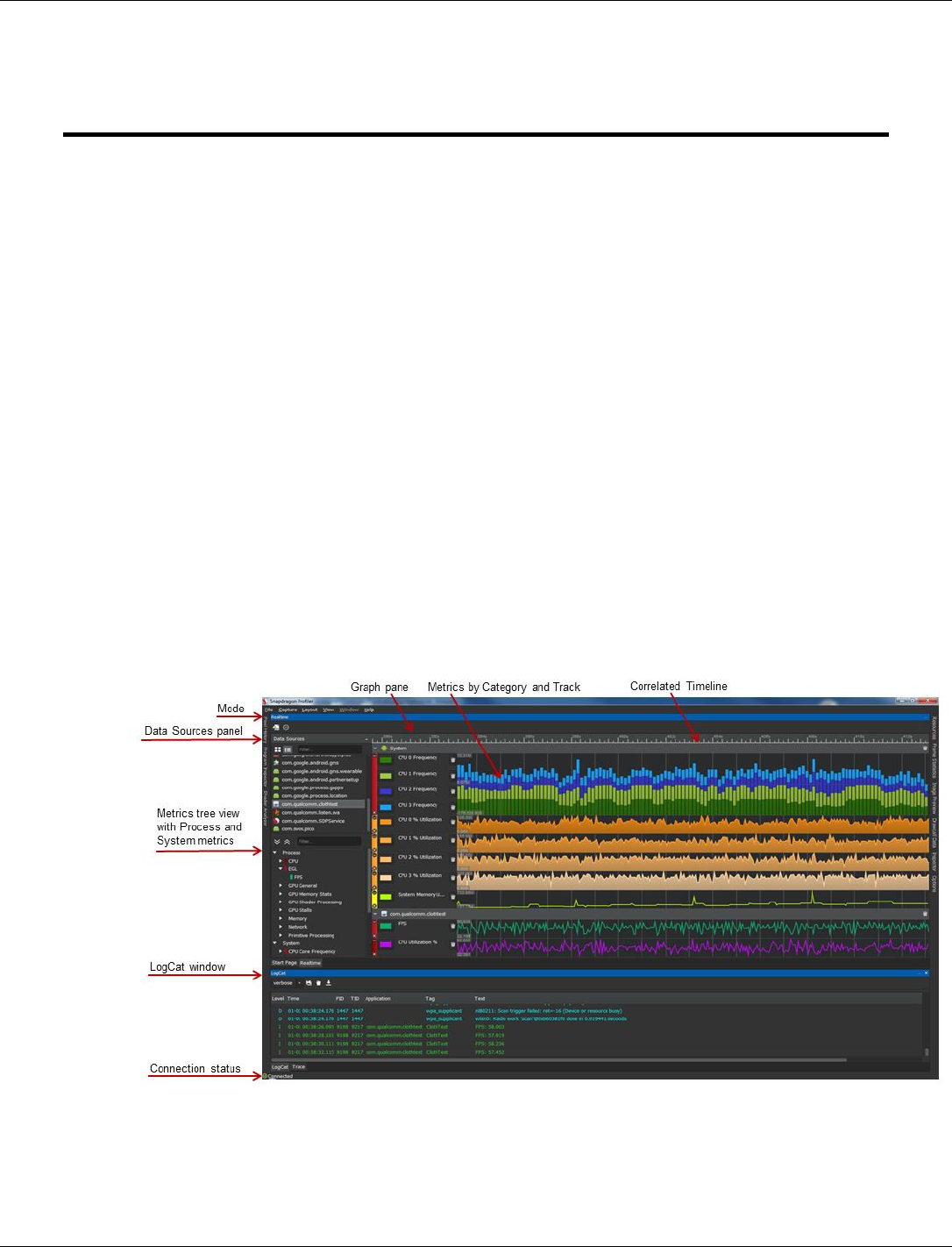
Task: Click the LogCat download arrow icon
Action: (329, 983)
